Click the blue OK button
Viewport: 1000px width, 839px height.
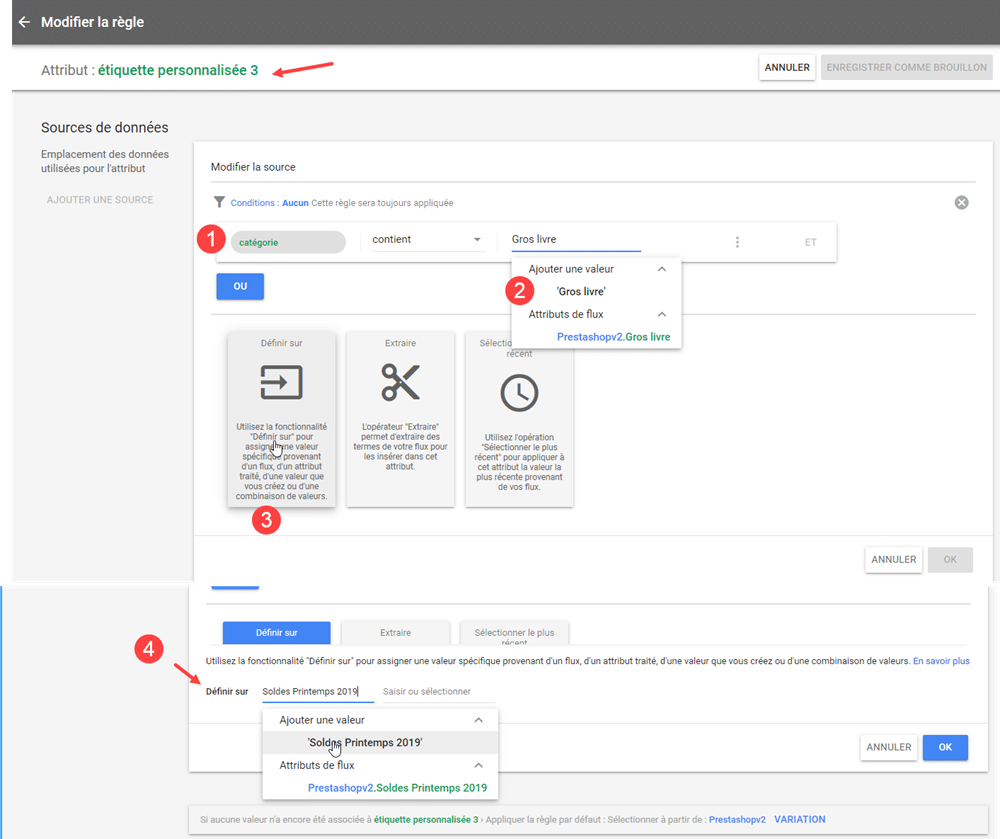944,747
